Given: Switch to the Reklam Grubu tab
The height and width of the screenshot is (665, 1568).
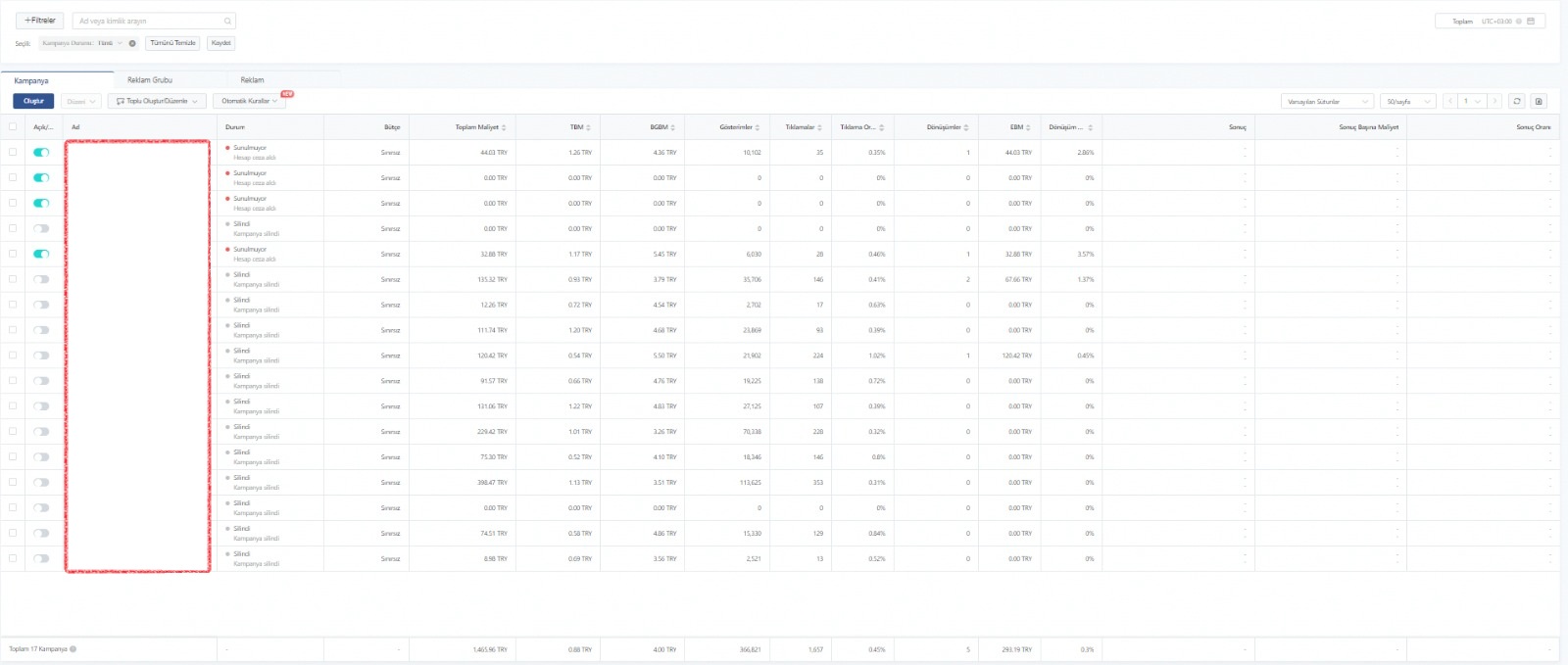Looking at the screenshot, I should [150, 79].
